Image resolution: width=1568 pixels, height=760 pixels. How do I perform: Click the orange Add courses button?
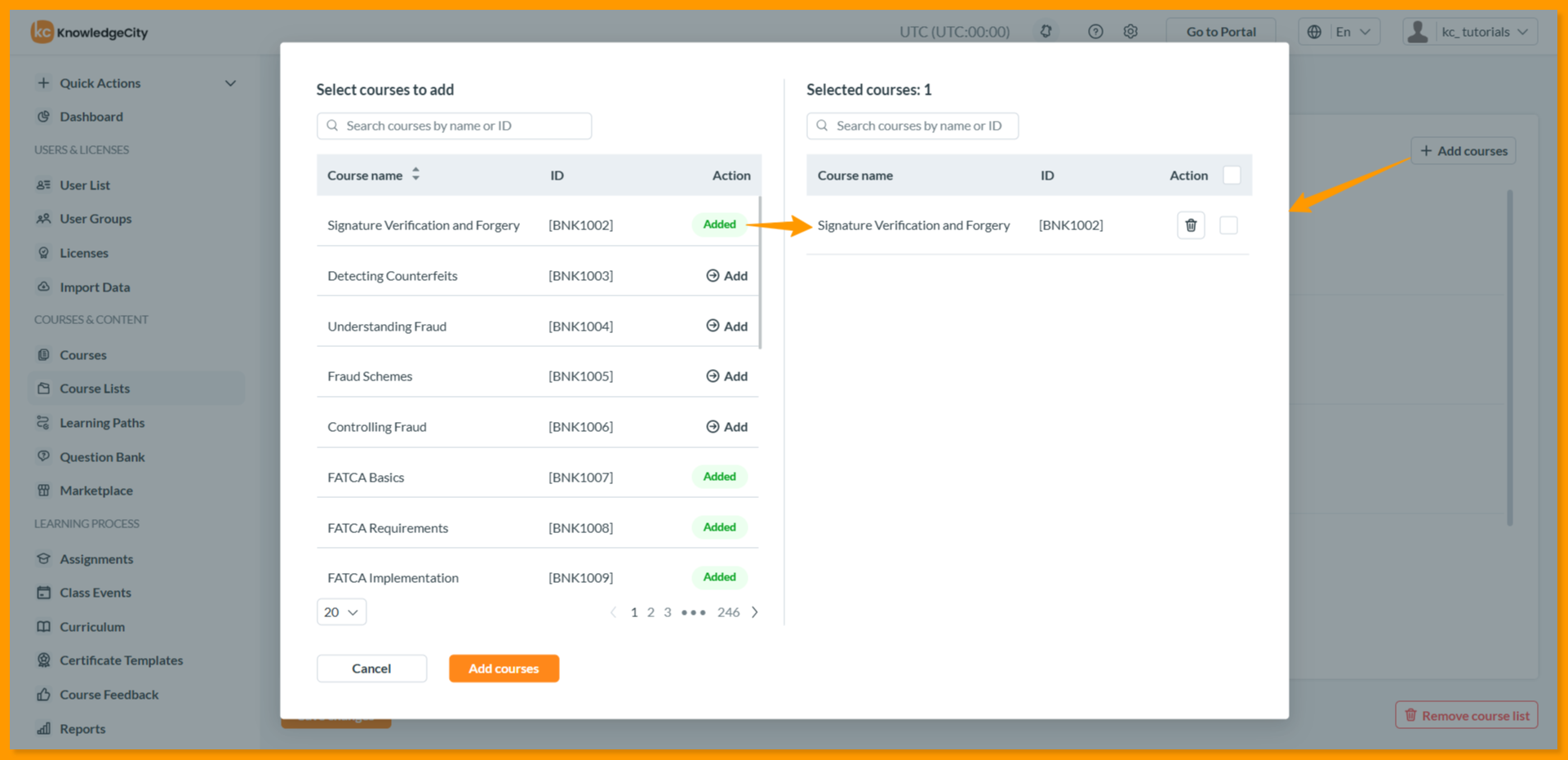point(504,669)
